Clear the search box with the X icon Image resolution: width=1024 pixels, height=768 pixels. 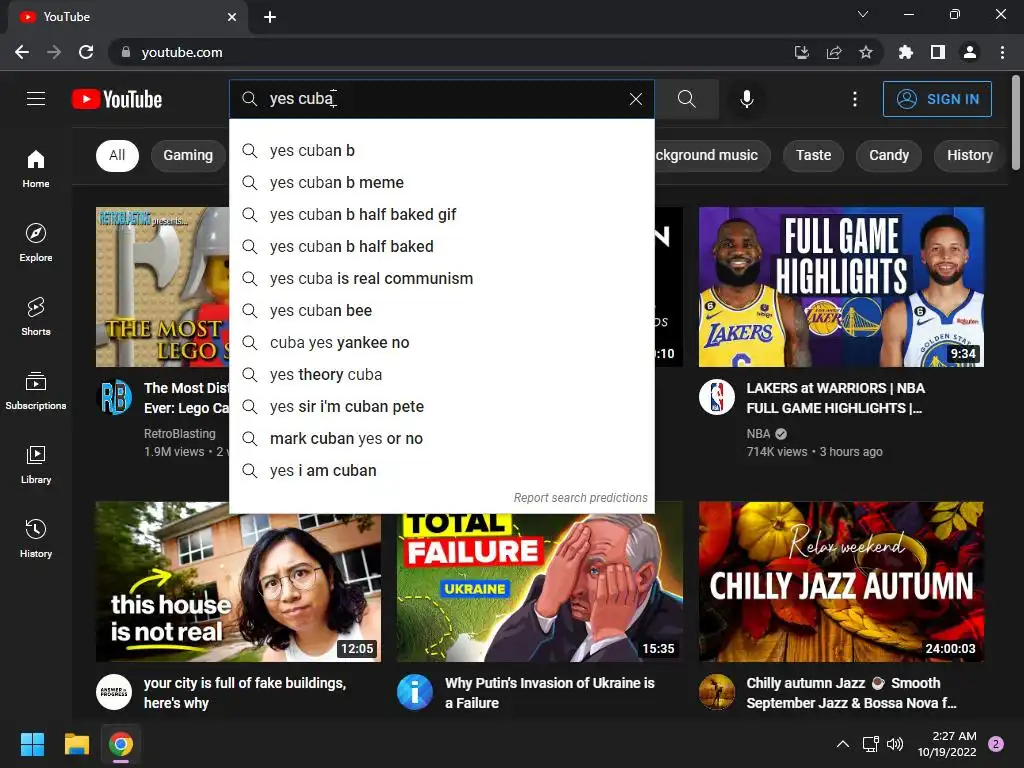635,99
